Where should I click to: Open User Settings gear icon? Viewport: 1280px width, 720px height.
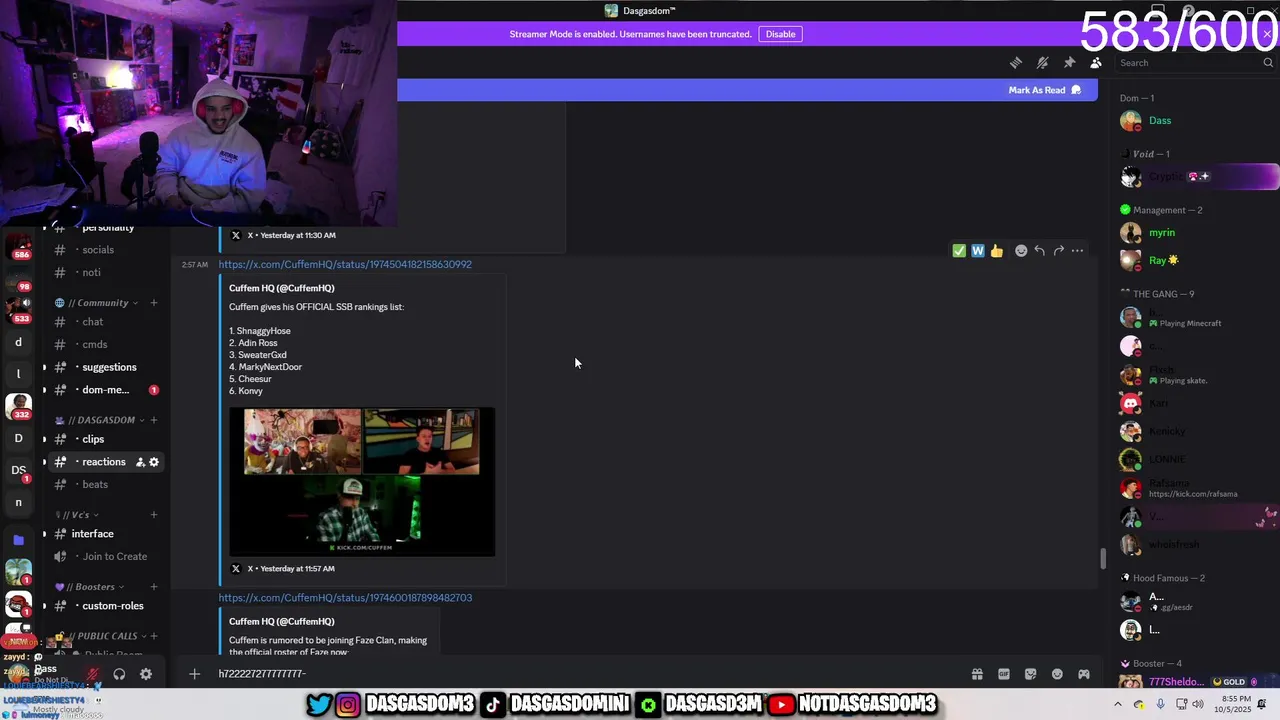click(146, 674)
